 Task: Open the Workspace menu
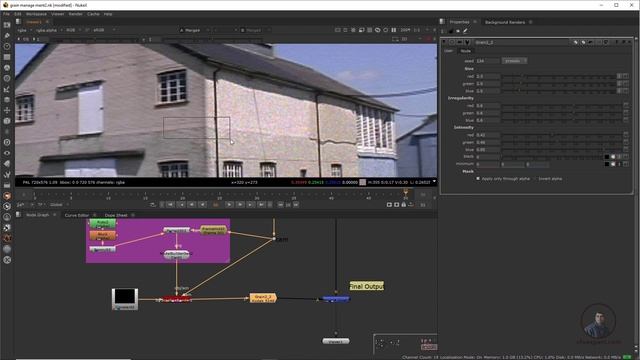click(x=36, y=14)
